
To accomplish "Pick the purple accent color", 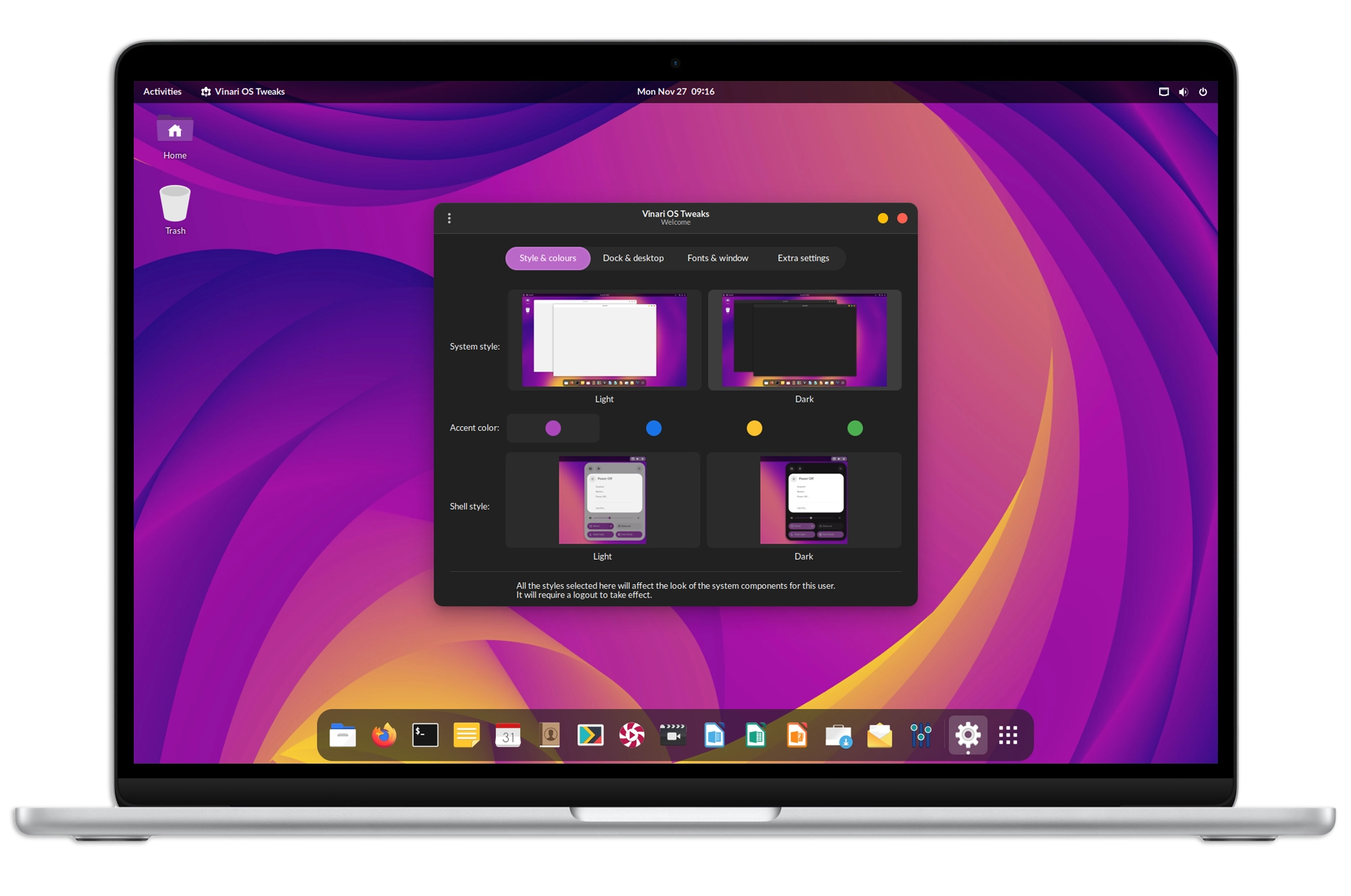I will [x=553, y=428].
